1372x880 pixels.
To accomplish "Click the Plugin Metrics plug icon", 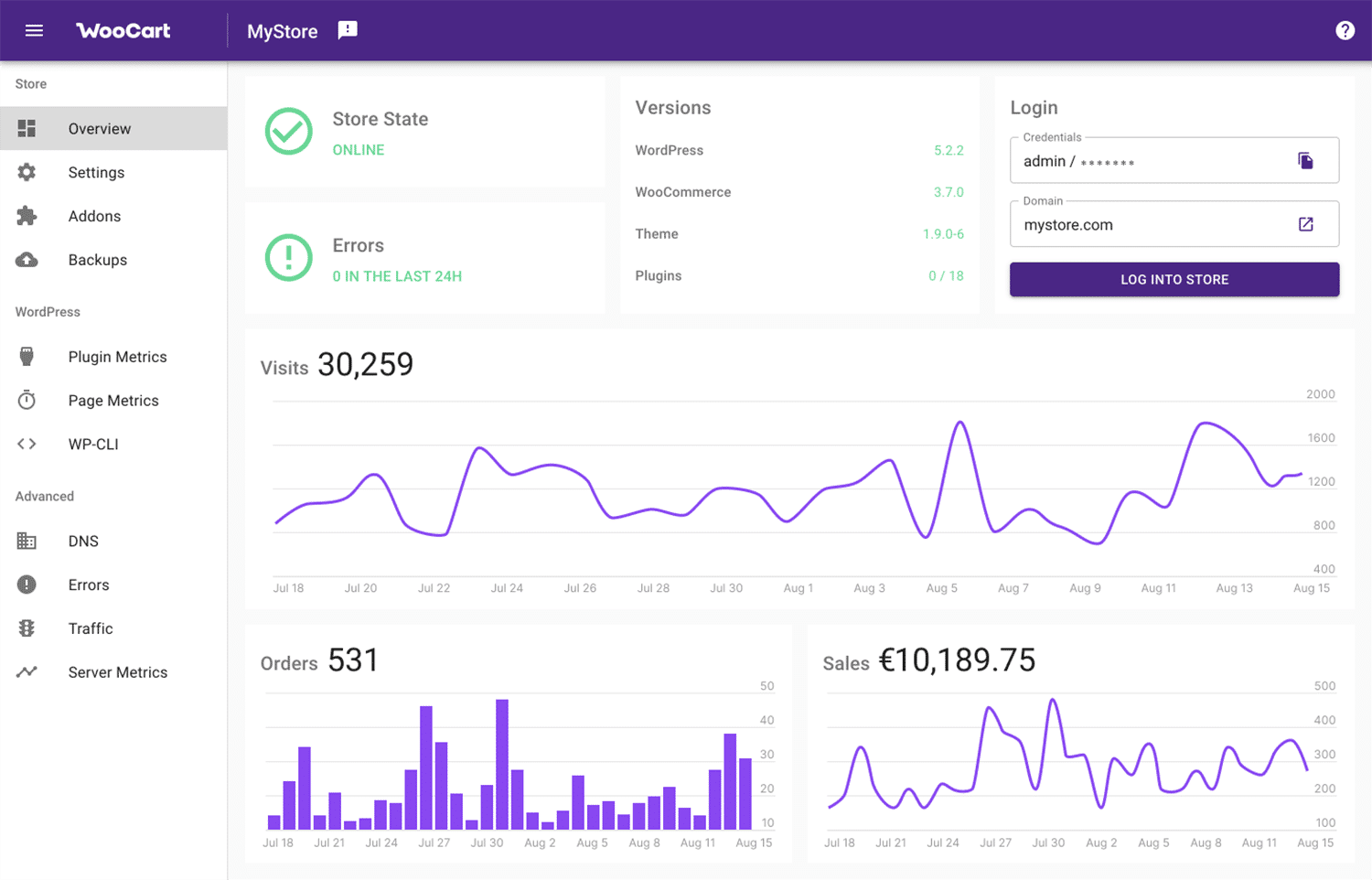I will point(27,356).
